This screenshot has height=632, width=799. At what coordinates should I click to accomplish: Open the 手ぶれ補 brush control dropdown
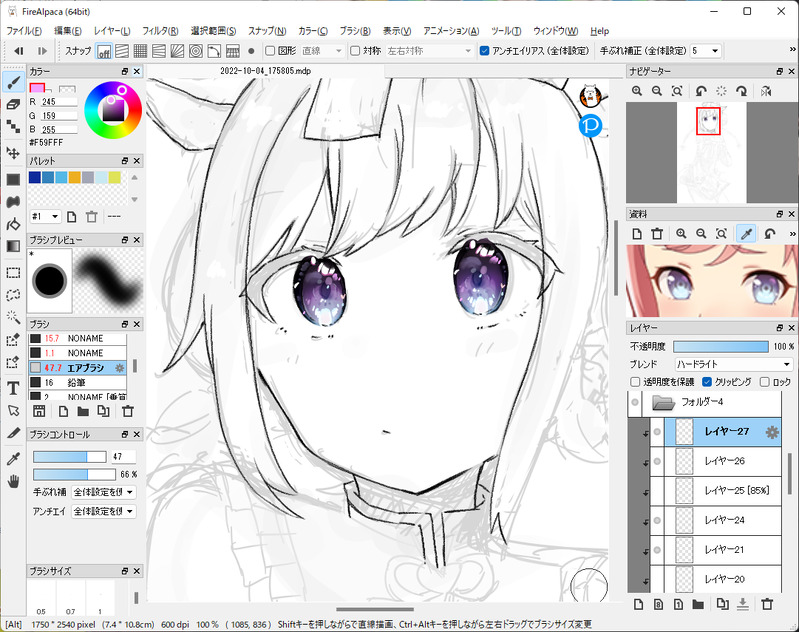click(103, 492)
